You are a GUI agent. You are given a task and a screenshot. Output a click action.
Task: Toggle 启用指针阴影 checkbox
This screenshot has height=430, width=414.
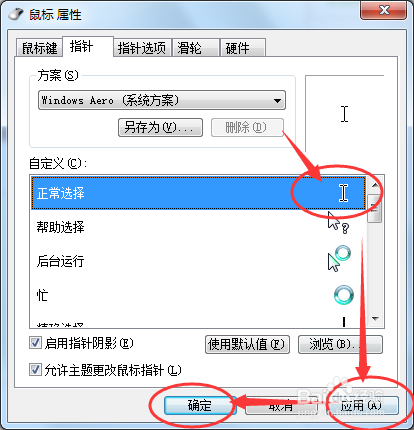pyautogui.click(x=35, y=343)
